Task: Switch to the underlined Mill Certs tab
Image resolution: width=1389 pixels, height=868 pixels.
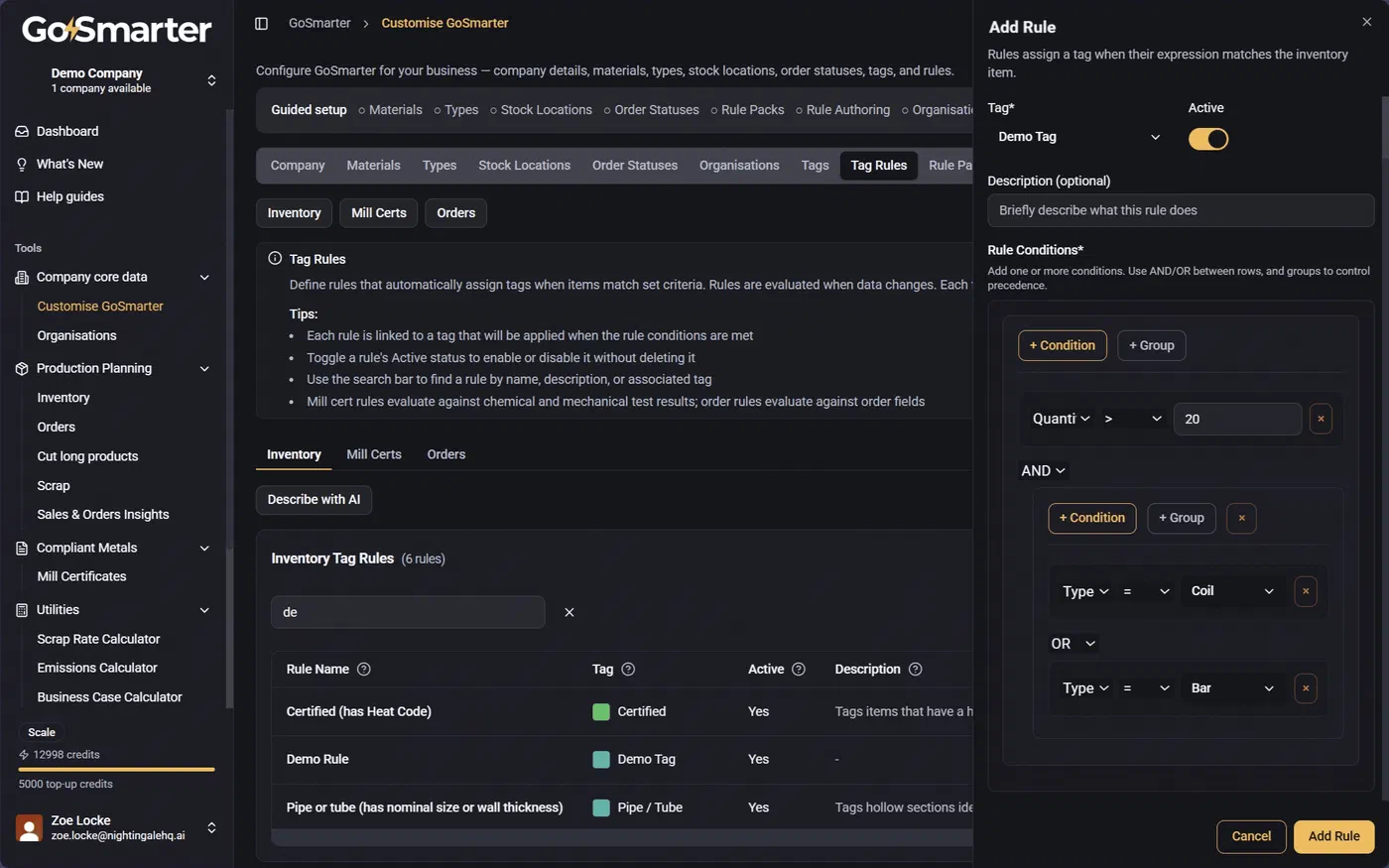Action: point(374,454)
